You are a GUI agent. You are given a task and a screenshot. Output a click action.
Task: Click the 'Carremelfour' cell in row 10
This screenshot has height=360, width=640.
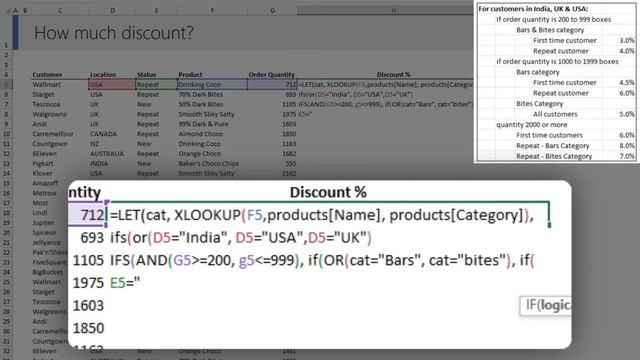coord(53,134)
